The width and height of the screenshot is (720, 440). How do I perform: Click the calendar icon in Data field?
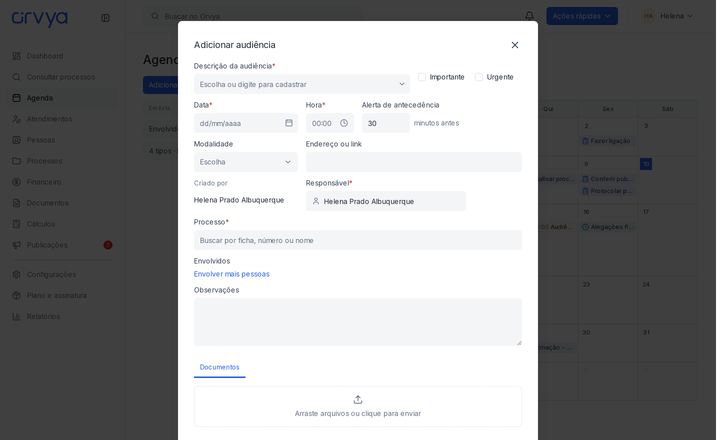click(x=288, y=123)
